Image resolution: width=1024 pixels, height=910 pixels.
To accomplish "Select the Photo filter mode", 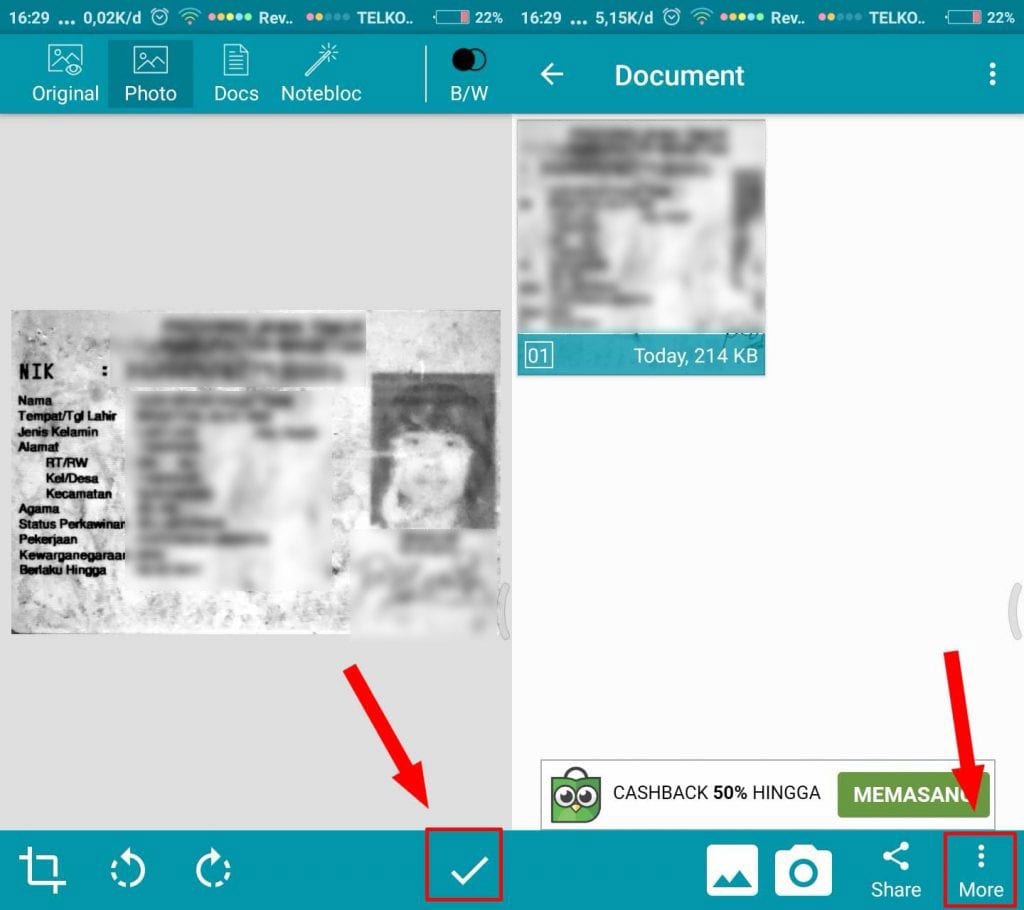I will click(150, 74).
